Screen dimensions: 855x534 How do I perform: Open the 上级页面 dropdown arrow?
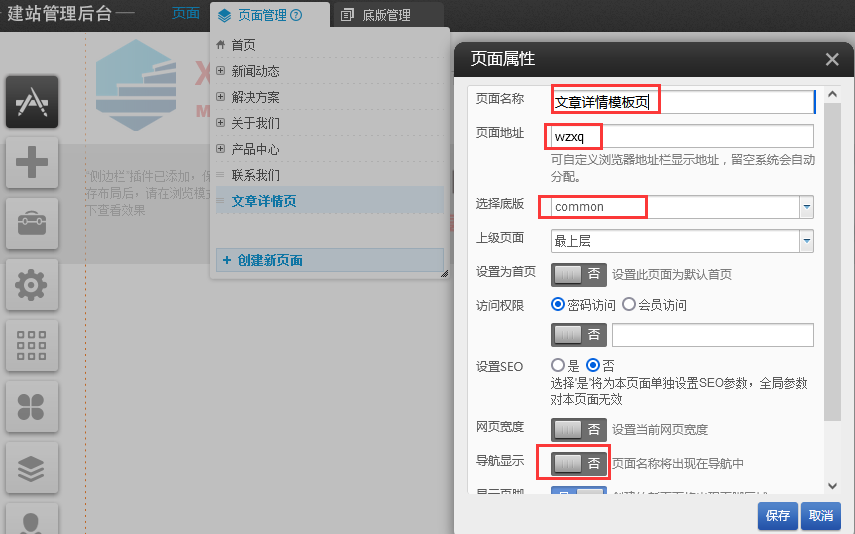[806, 241]
